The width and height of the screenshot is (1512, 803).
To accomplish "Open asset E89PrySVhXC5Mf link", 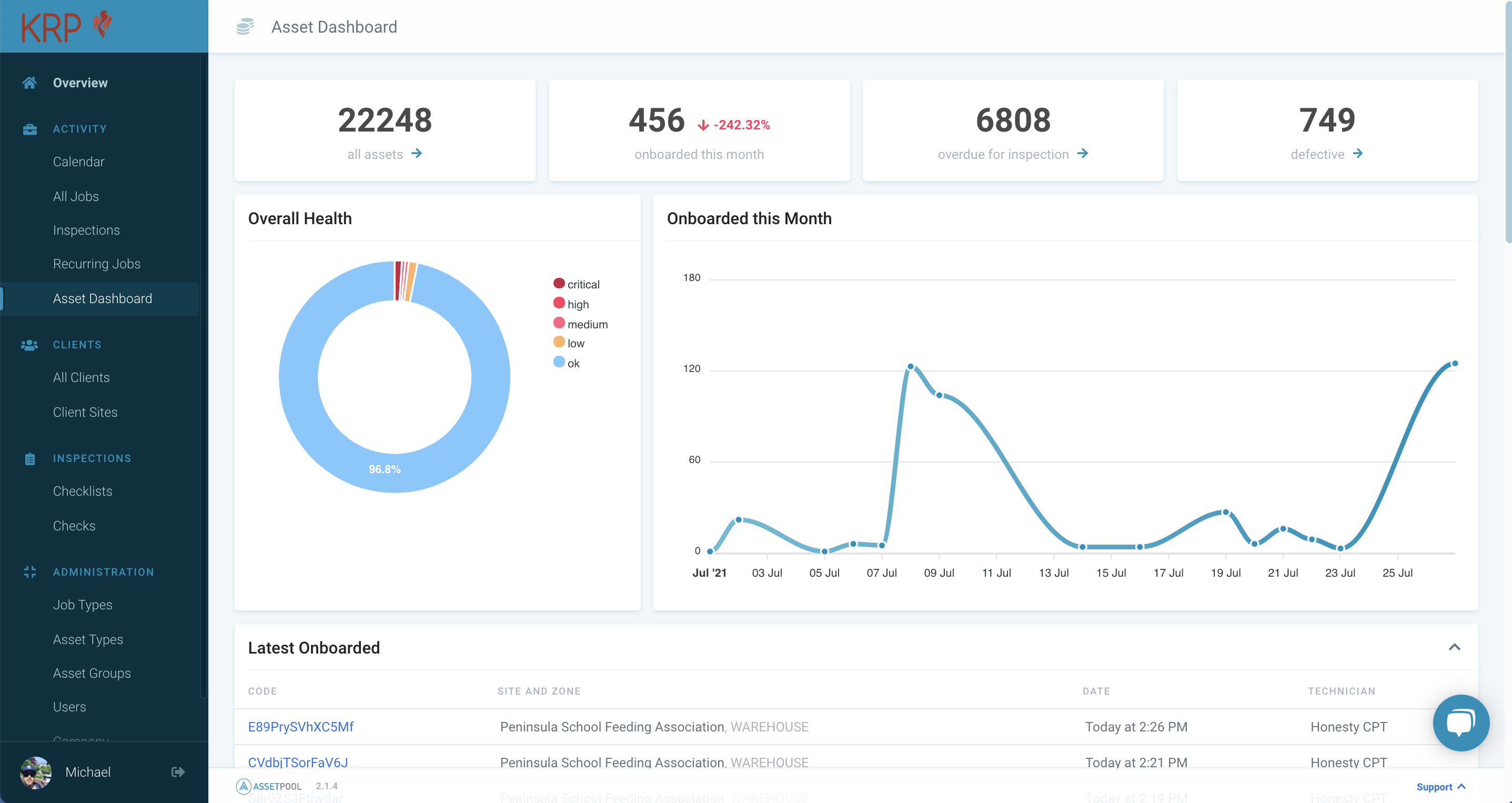I will [301, 727].
